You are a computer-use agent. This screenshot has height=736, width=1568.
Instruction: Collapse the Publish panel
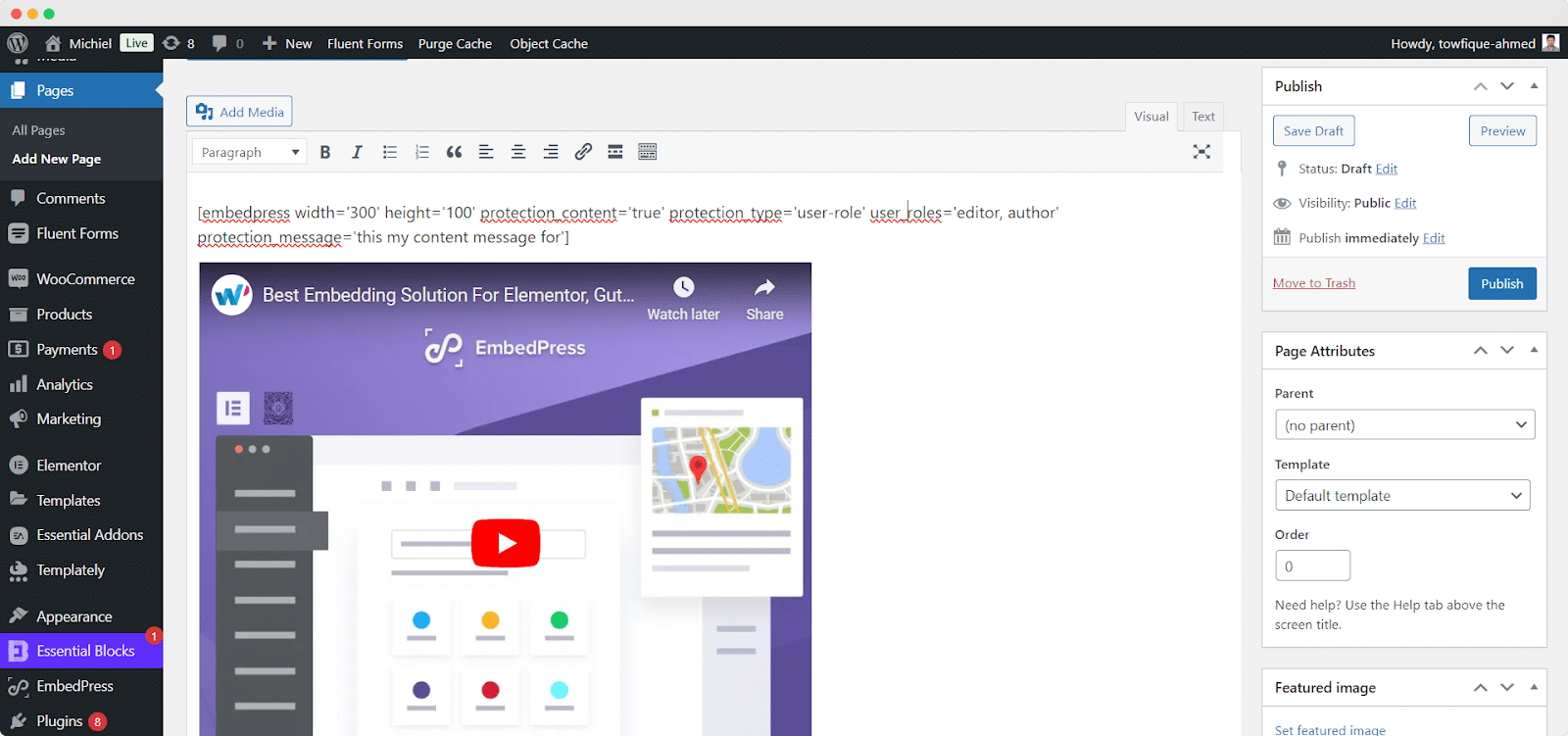(1534, 86)
